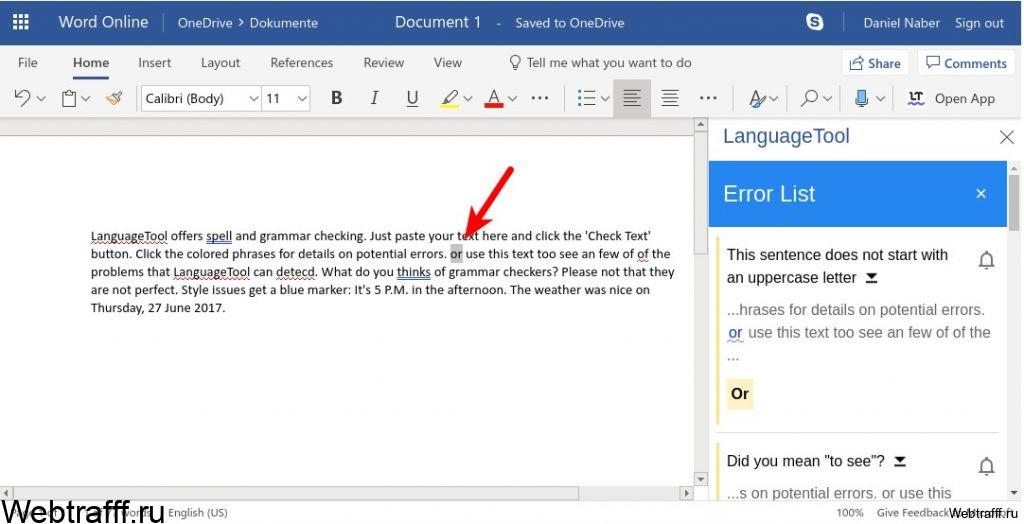Viewport: 1024px width, 524px height.
Task: Click the Undo arrow icon
Action: tap(22, 99)
